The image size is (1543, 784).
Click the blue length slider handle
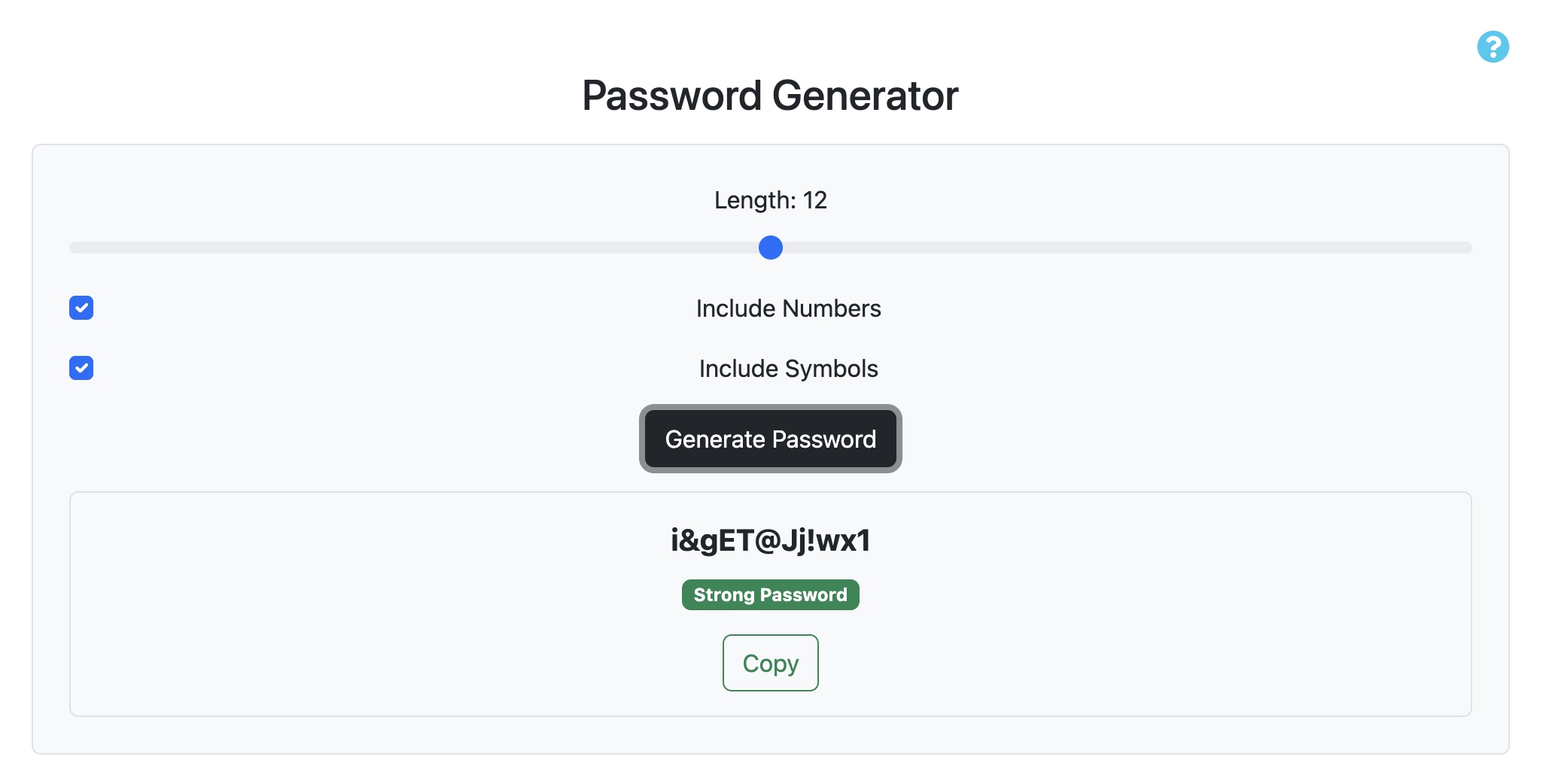(x=770, y=248)
